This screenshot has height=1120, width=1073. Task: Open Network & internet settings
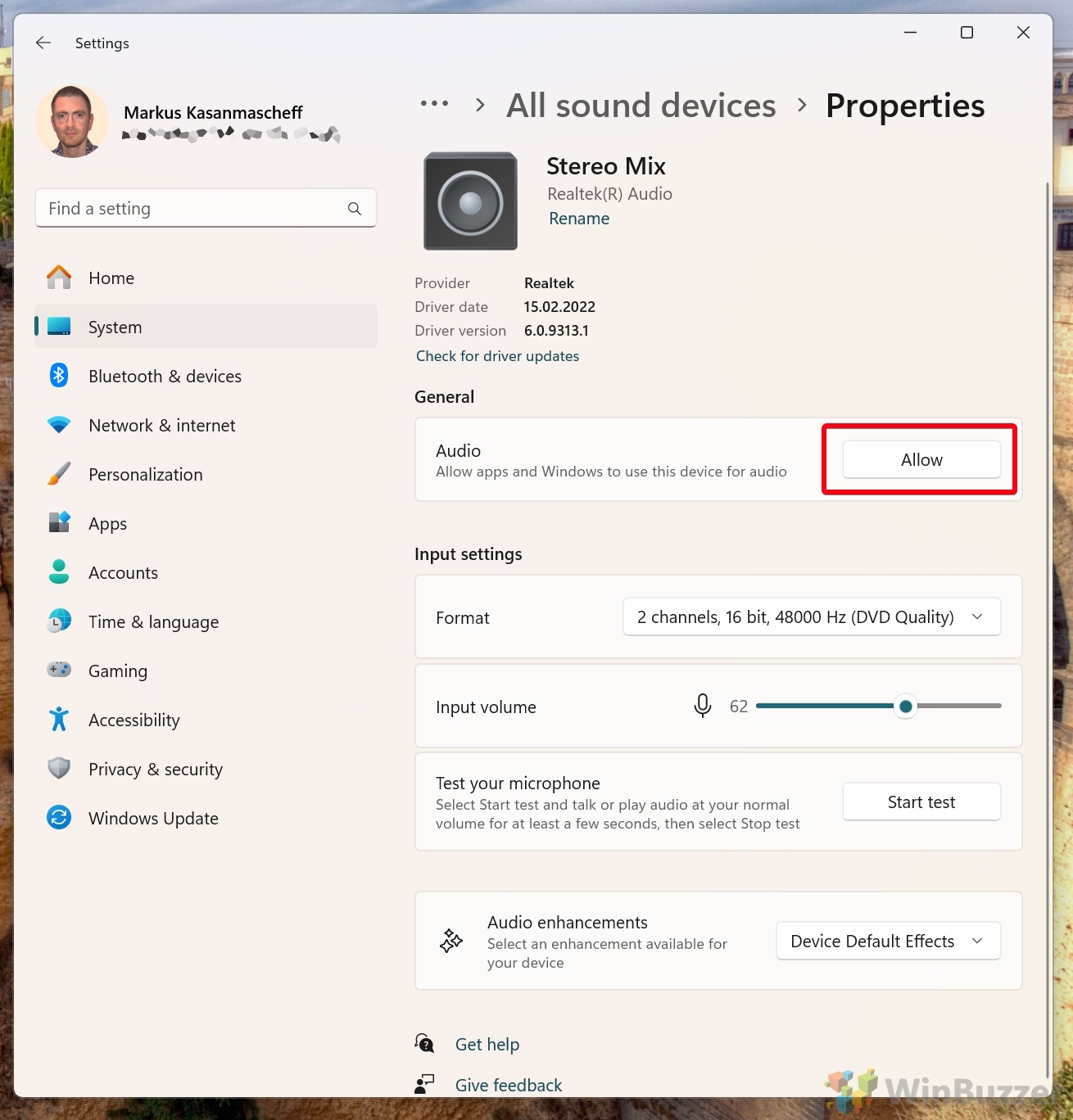click(206, 425)
